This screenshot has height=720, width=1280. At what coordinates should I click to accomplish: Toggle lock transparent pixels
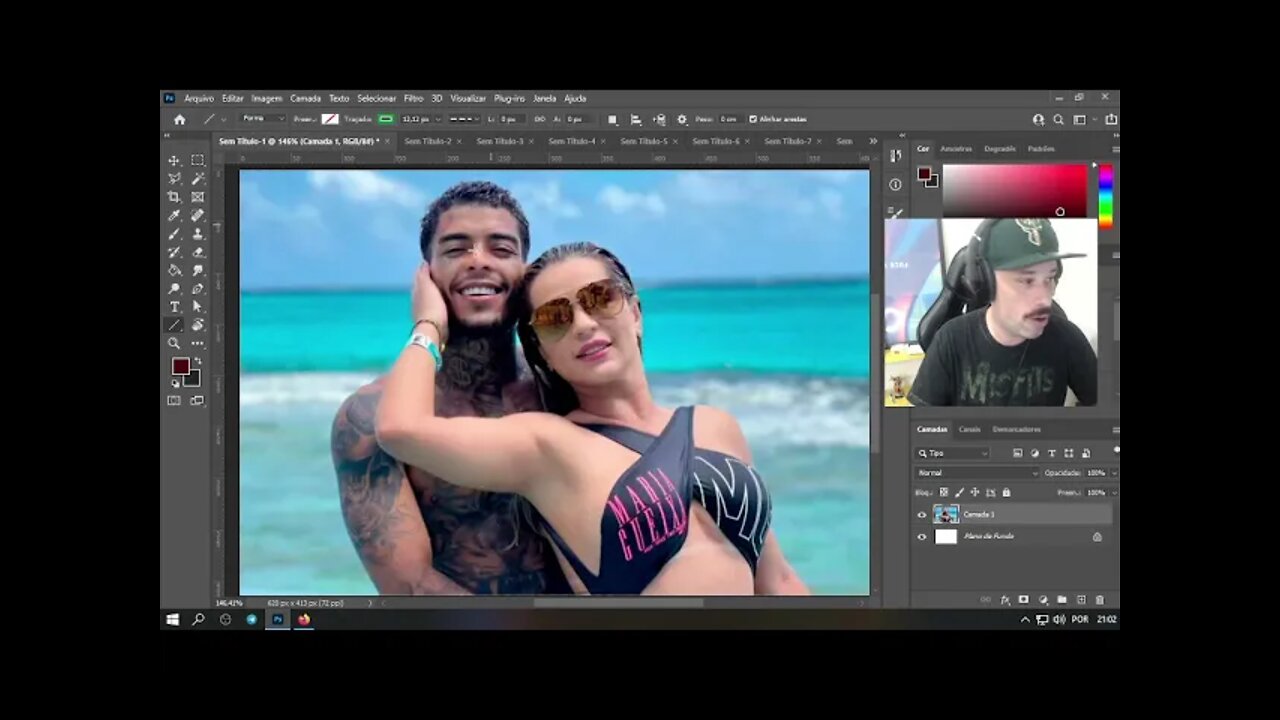pyautogui.click(x=943, y=492)
